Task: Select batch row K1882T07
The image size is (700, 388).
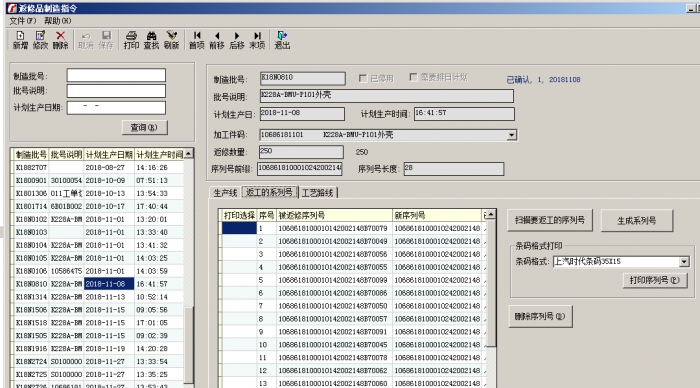Action: pos(98,167)
